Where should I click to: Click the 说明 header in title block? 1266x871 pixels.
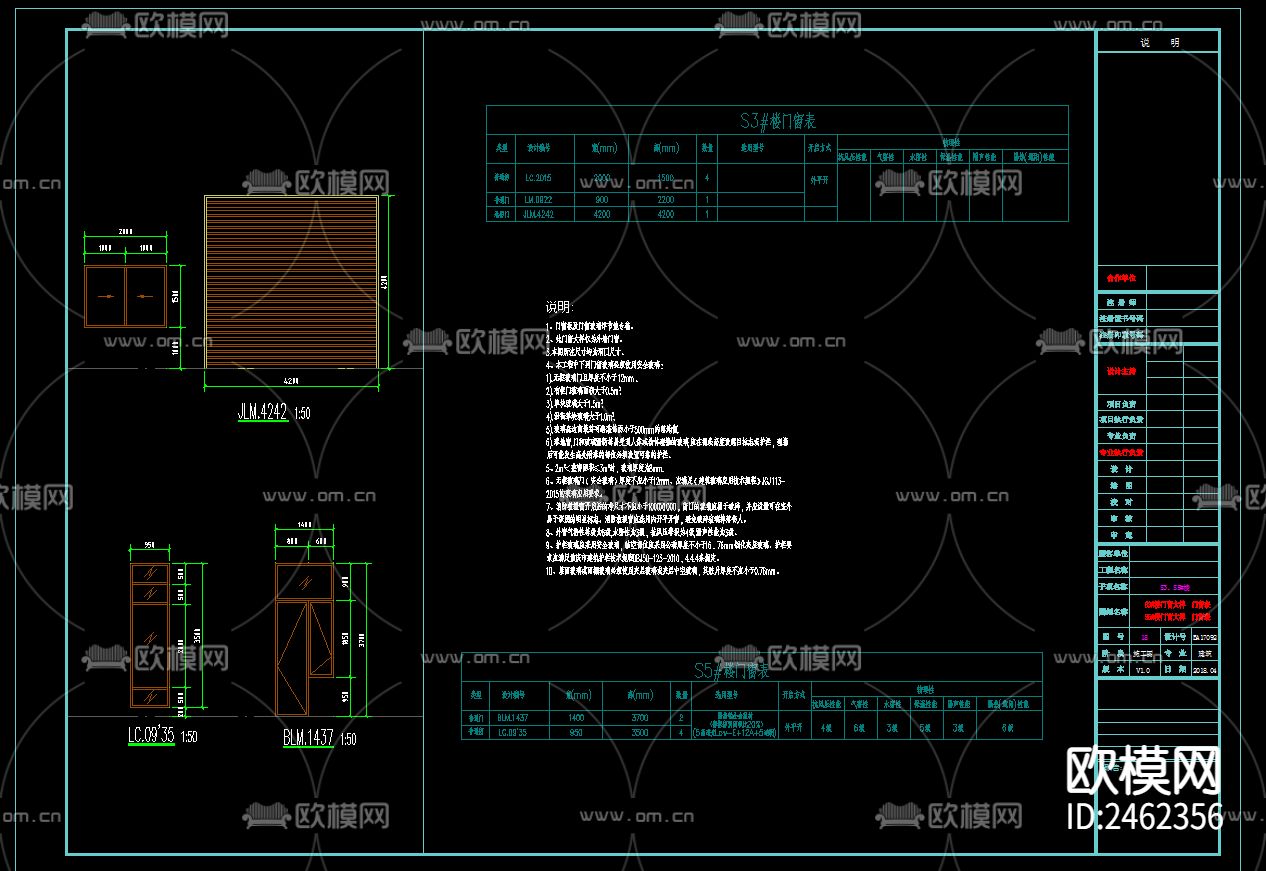[1159, 42]
